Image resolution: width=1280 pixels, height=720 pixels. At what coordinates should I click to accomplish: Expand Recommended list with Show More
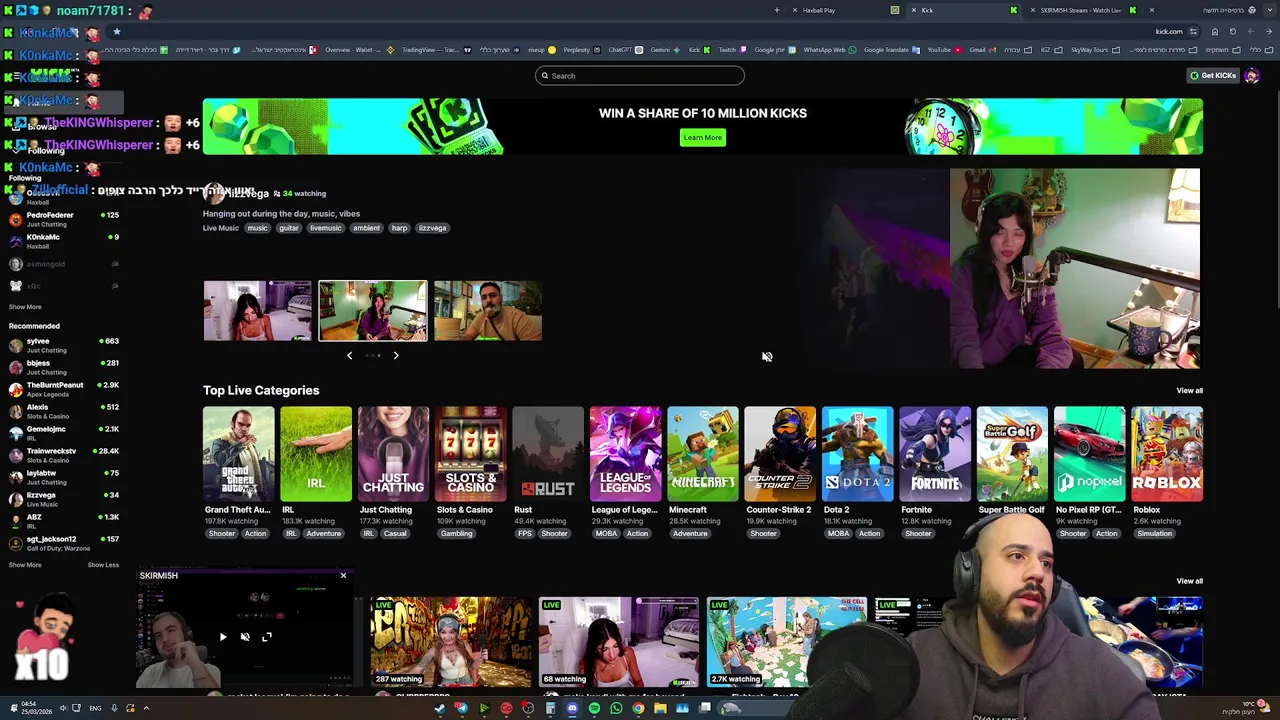click(25, 565)
